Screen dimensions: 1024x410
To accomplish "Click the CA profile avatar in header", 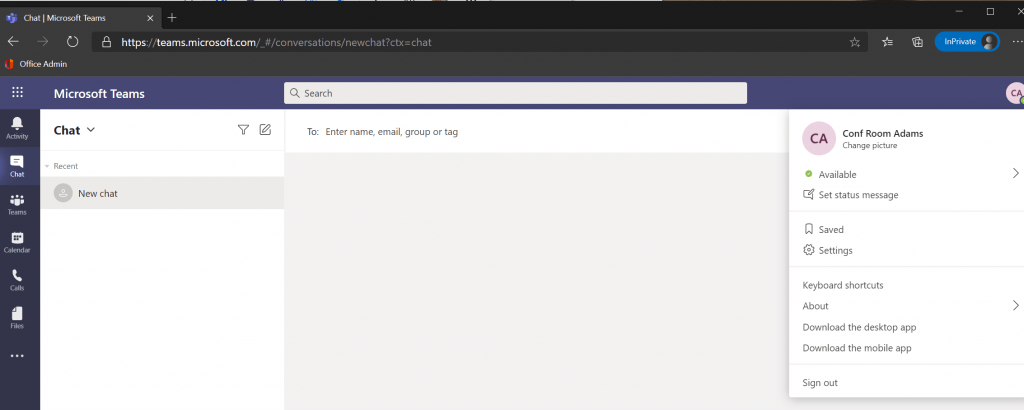I will coord(1015,93).
